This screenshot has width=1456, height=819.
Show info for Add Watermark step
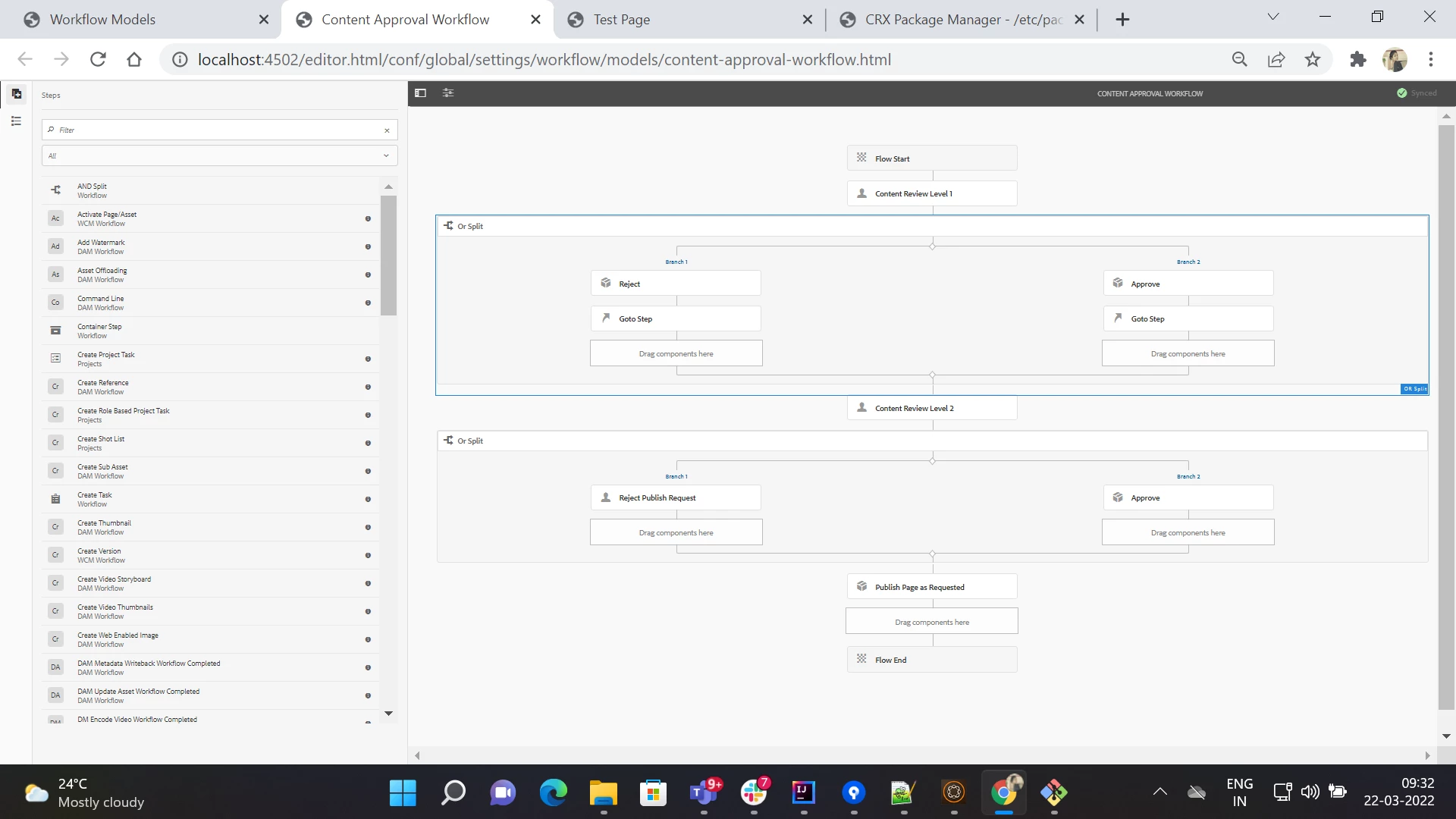[368, 247]
